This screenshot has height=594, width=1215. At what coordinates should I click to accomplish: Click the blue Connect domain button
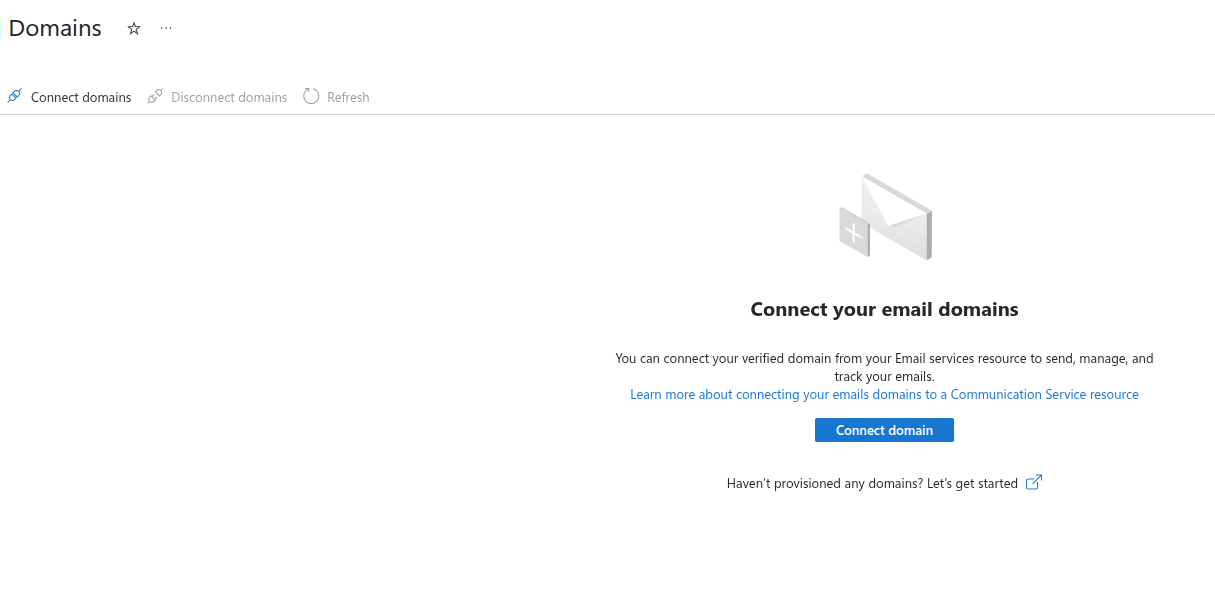pyautogui.click(x=884, y=430)
